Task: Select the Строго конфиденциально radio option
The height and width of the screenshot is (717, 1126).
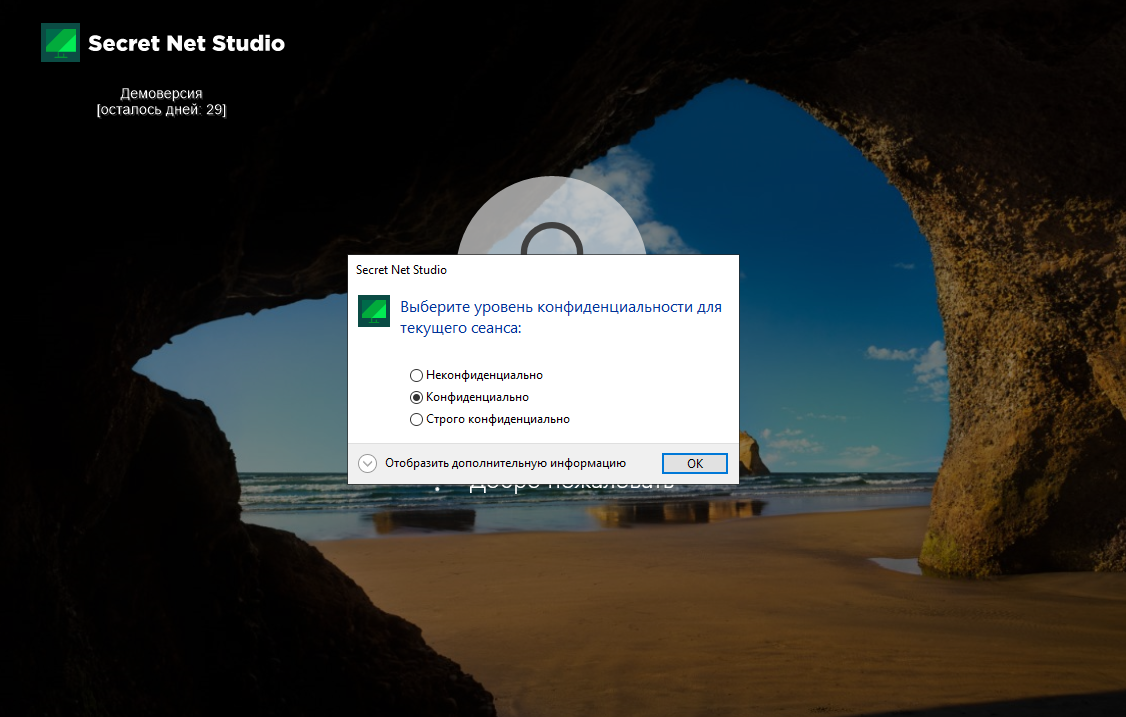Action: [490, 419]
